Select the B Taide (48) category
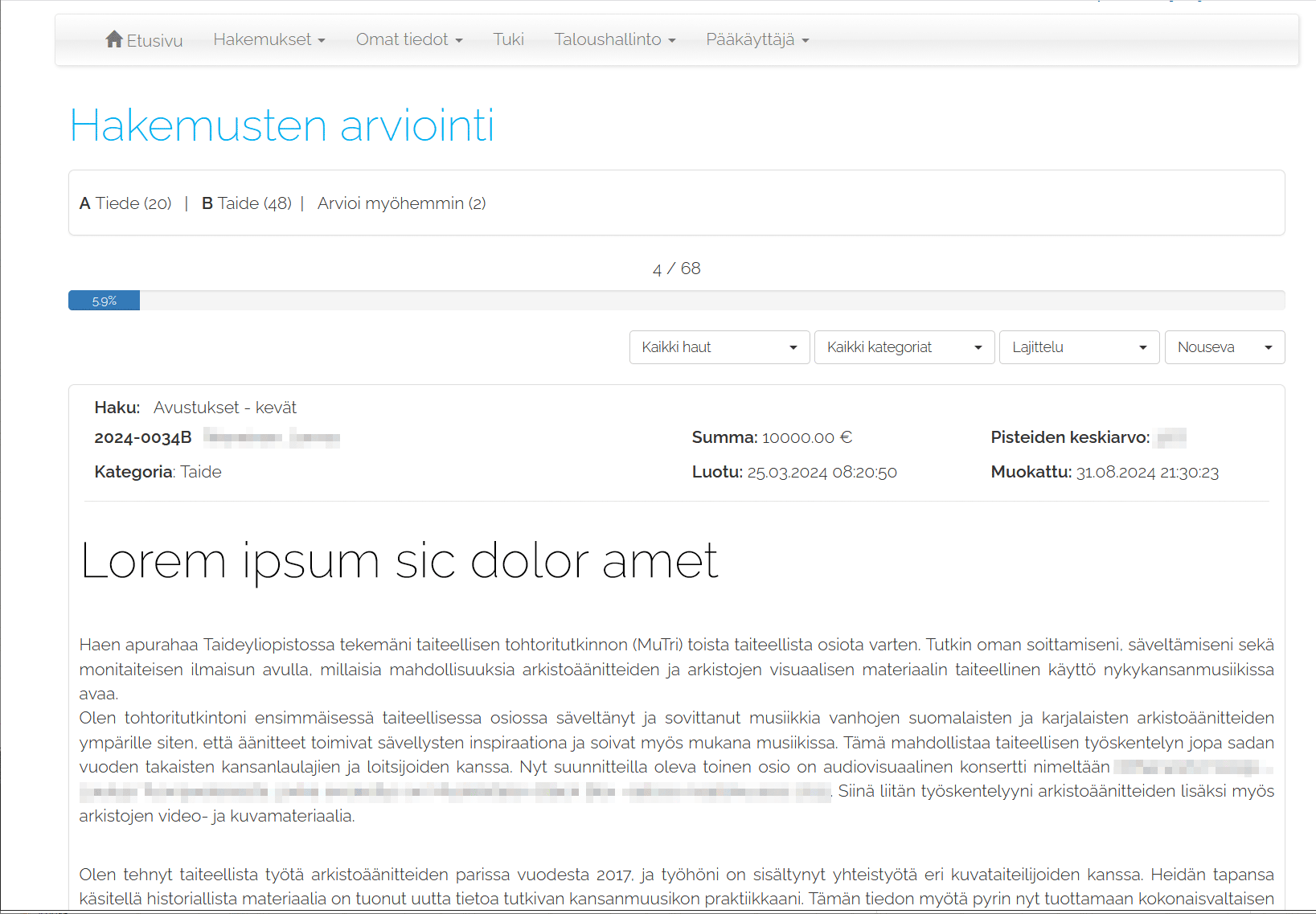Viewport: 1316px width, 914px height. tap(246, 203)
